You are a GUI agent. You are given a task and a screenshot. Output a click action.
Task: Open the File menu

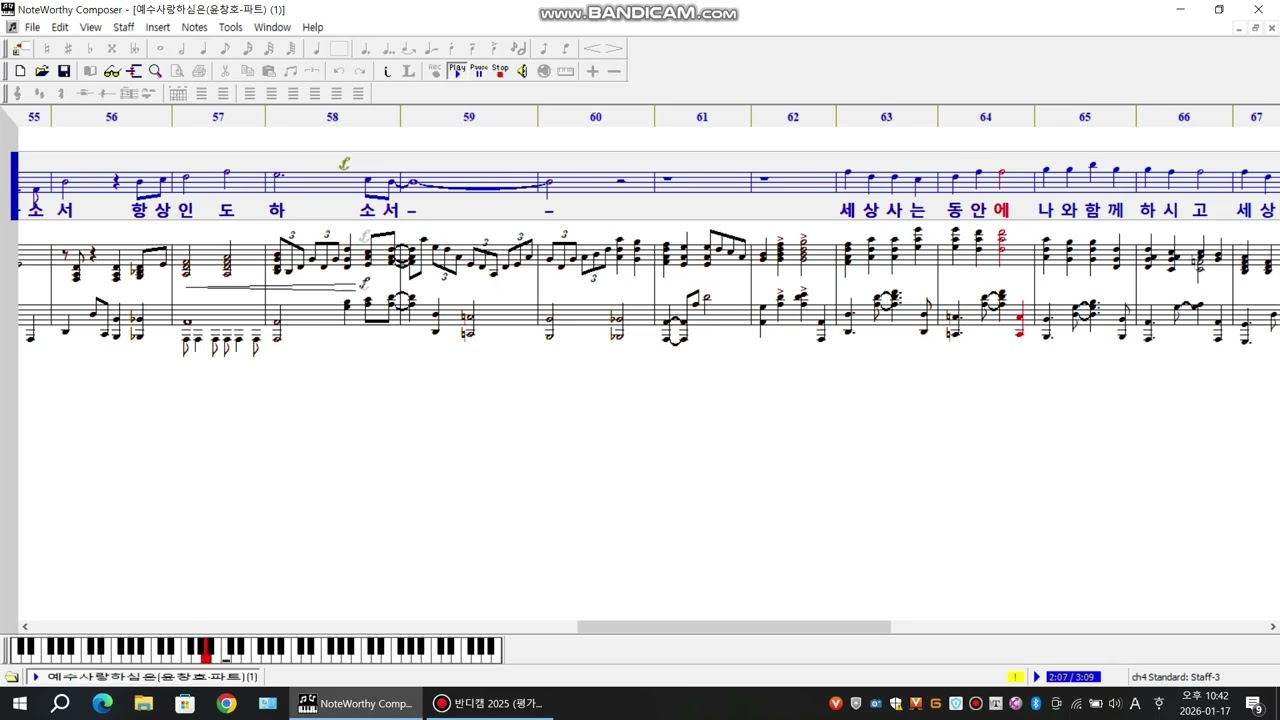coord(32,27)
